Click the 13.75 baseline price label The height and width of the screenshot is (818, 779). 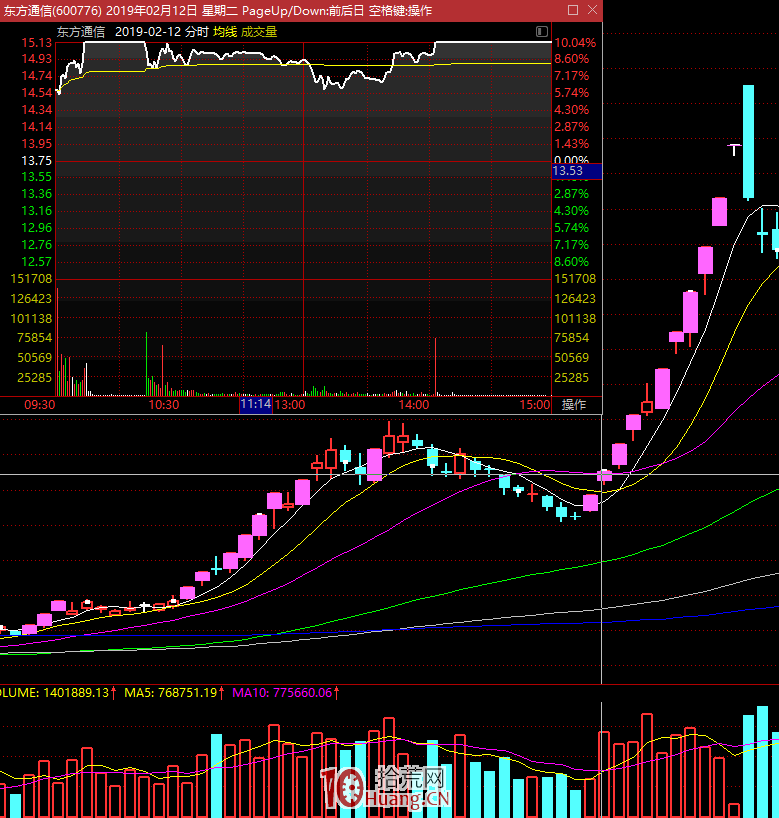click(37, 161)
